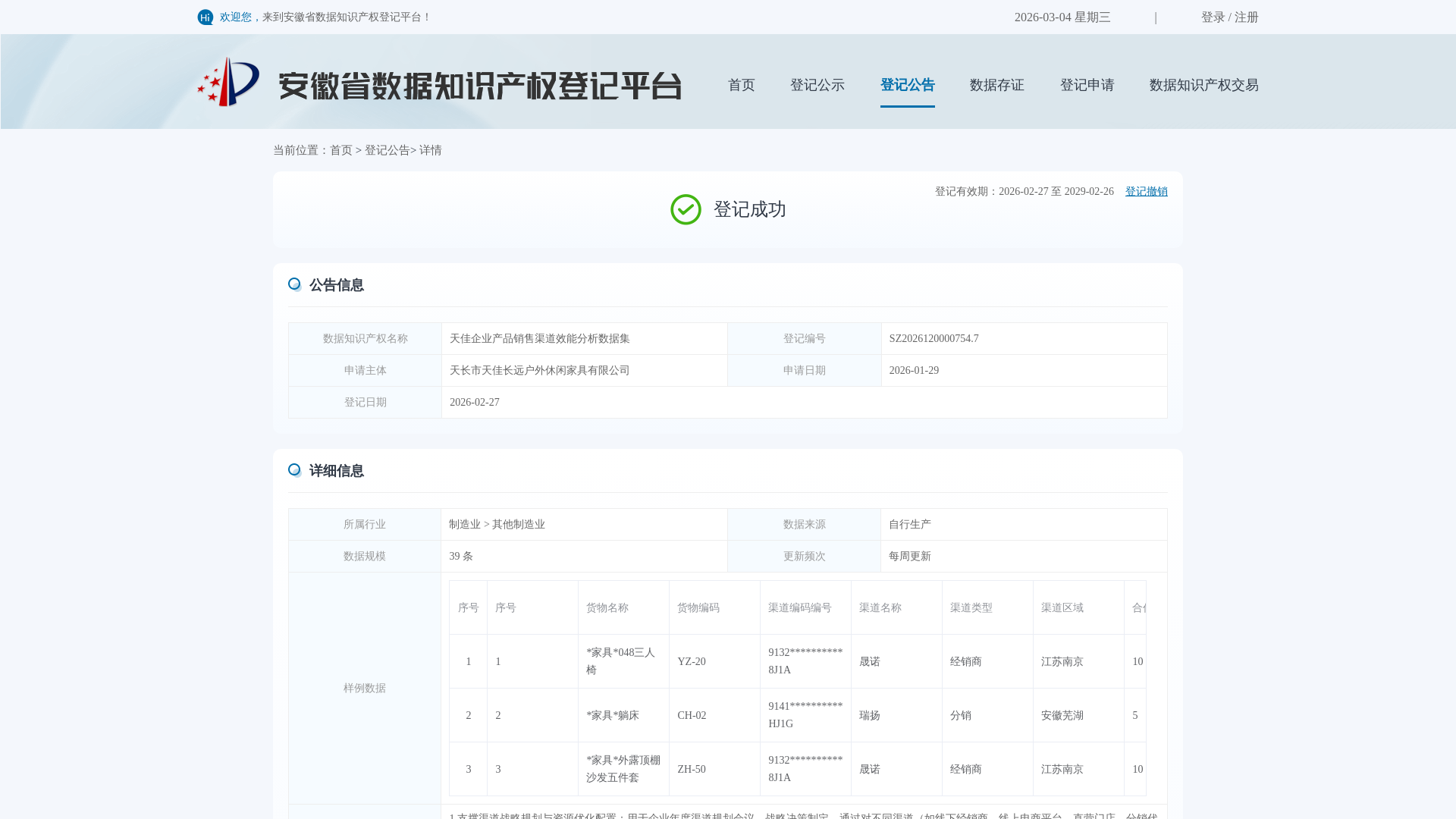Click the 公告信息 section bullet icon
The image size is (1456, 819).
tap(295, 284)
